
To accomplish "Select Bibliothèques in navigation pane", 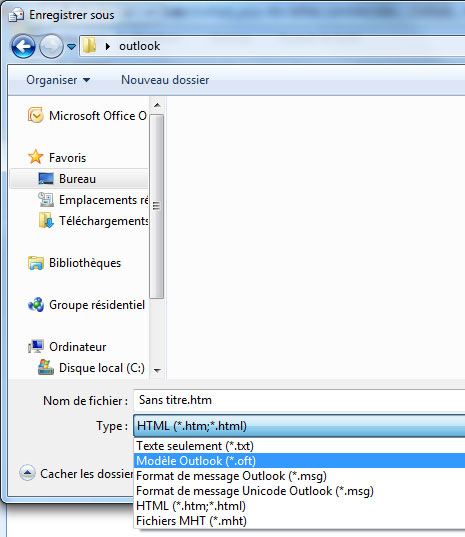I will pos(85,263).
